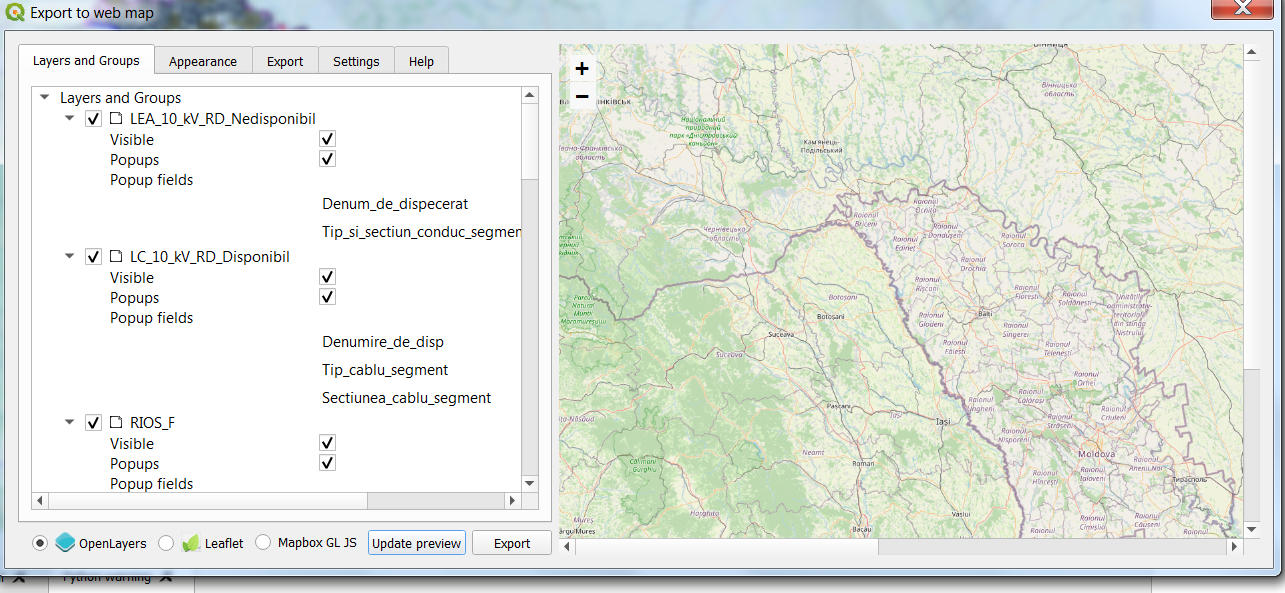Image resolution: width=1285 pixels, height=593 pixels.
Task: Click the layer icon beside LEA_10_kV_RD_Nedisponibil
Action: 116,119
